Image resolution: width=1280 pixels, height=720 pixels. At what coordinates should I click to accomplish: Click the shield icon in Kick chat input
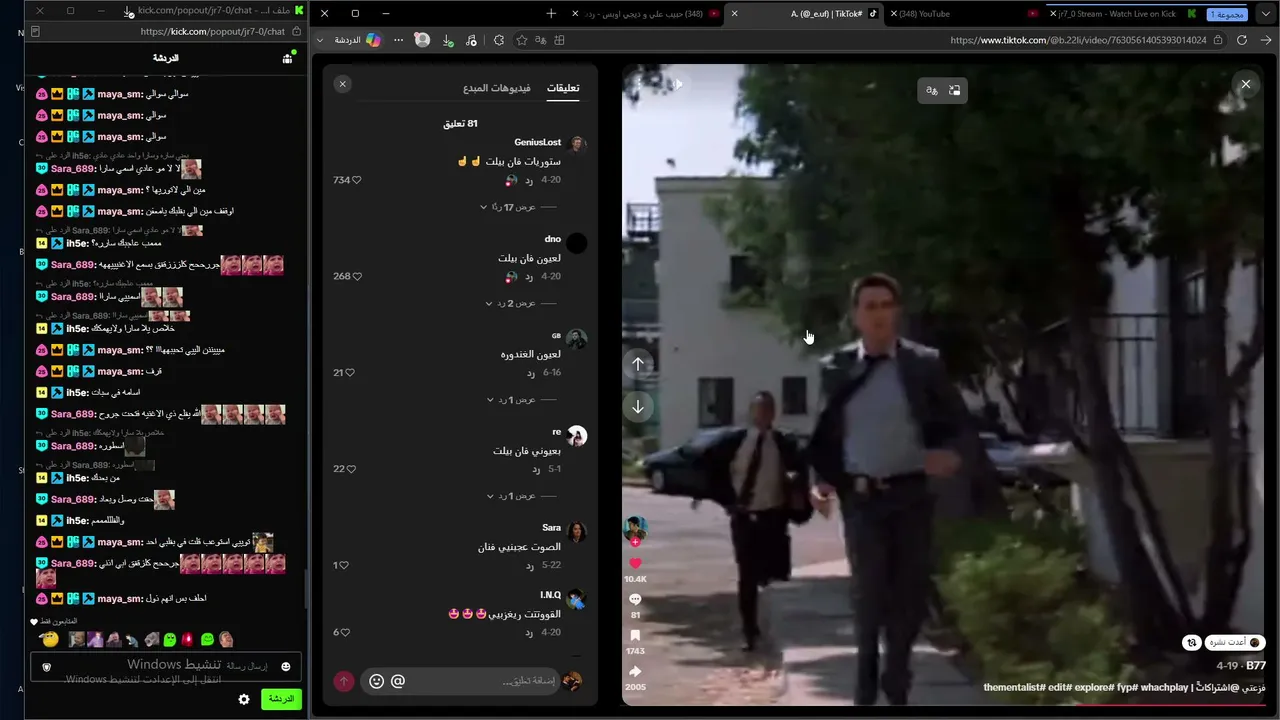click(46, 667)
